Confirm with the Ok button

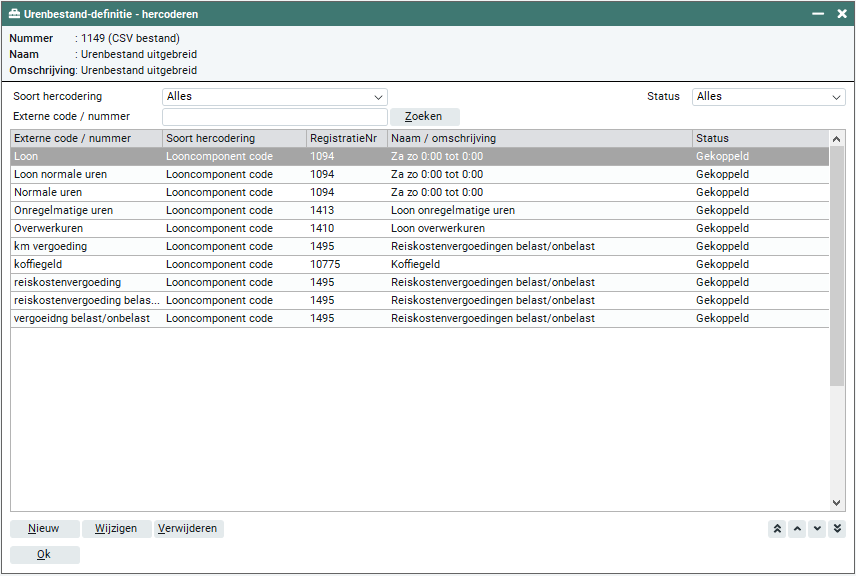(x=44, y=555)
